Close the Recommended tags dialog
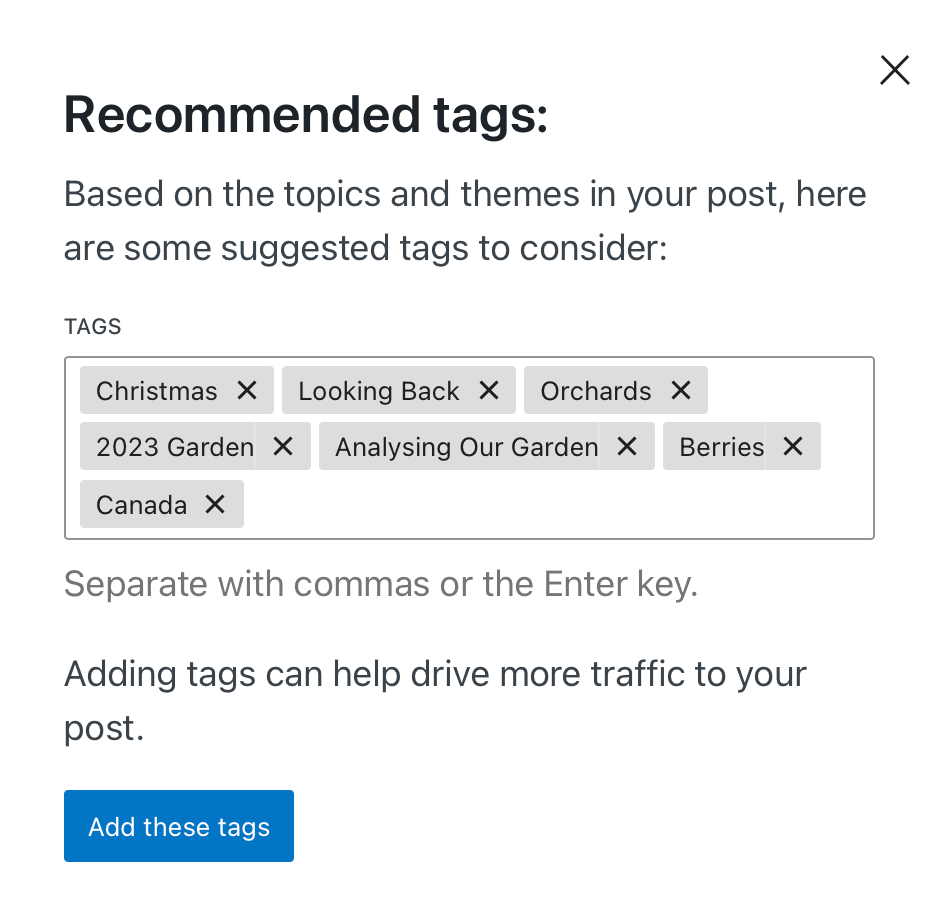This screenshot has width=946, height=918. [x=894, y=70]
